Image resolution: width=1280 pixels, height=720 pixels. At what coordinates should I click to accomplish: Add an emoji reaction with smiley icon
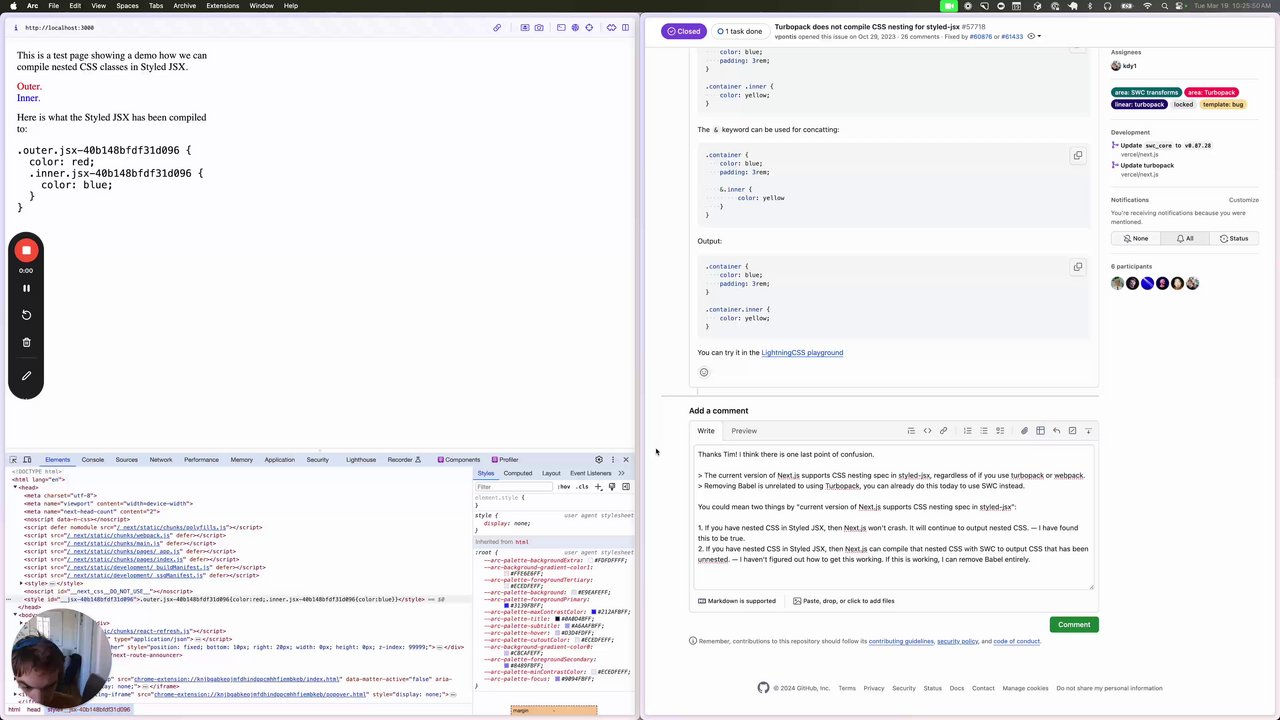tap(704, 372)
